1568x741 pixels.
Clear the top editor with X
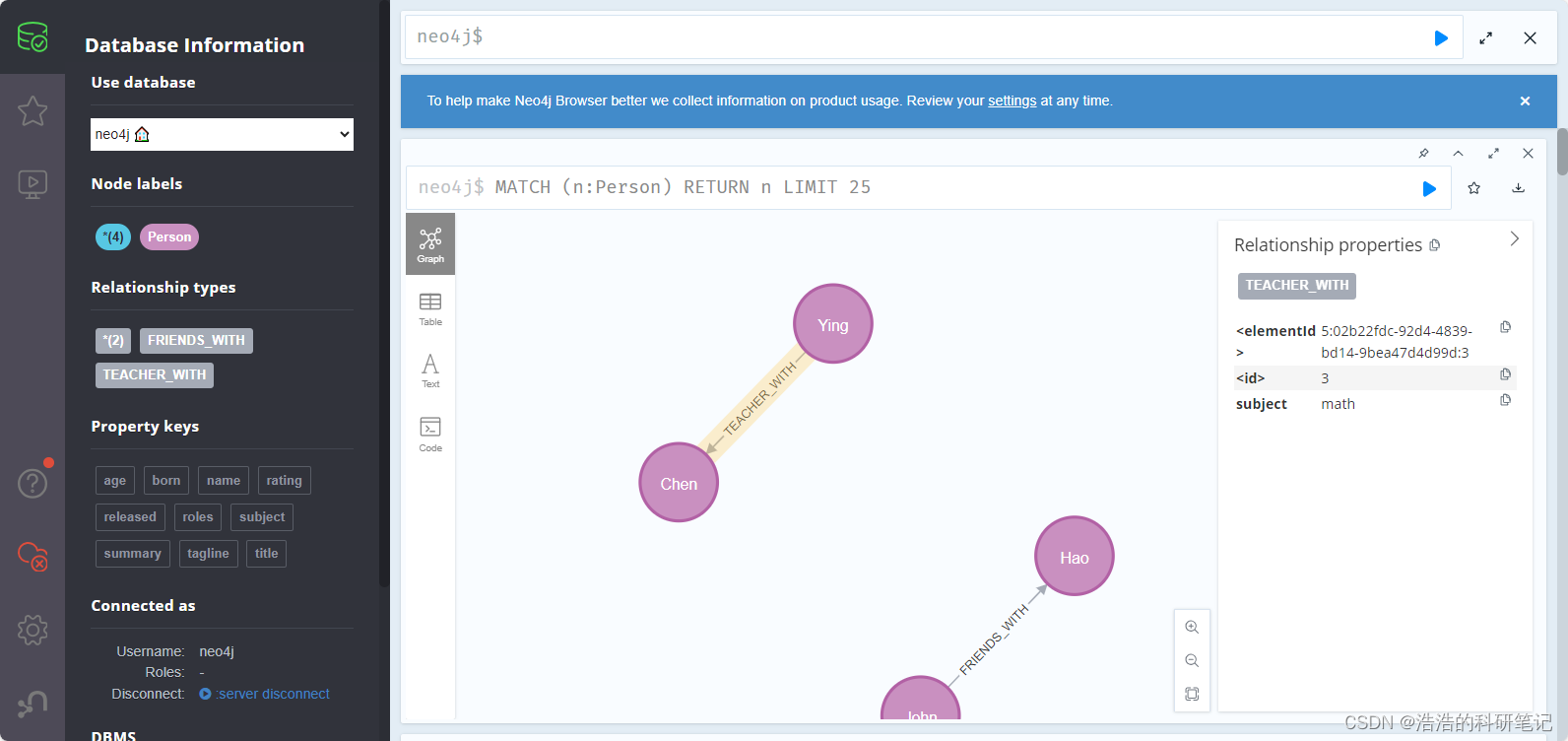point(1530,38)
